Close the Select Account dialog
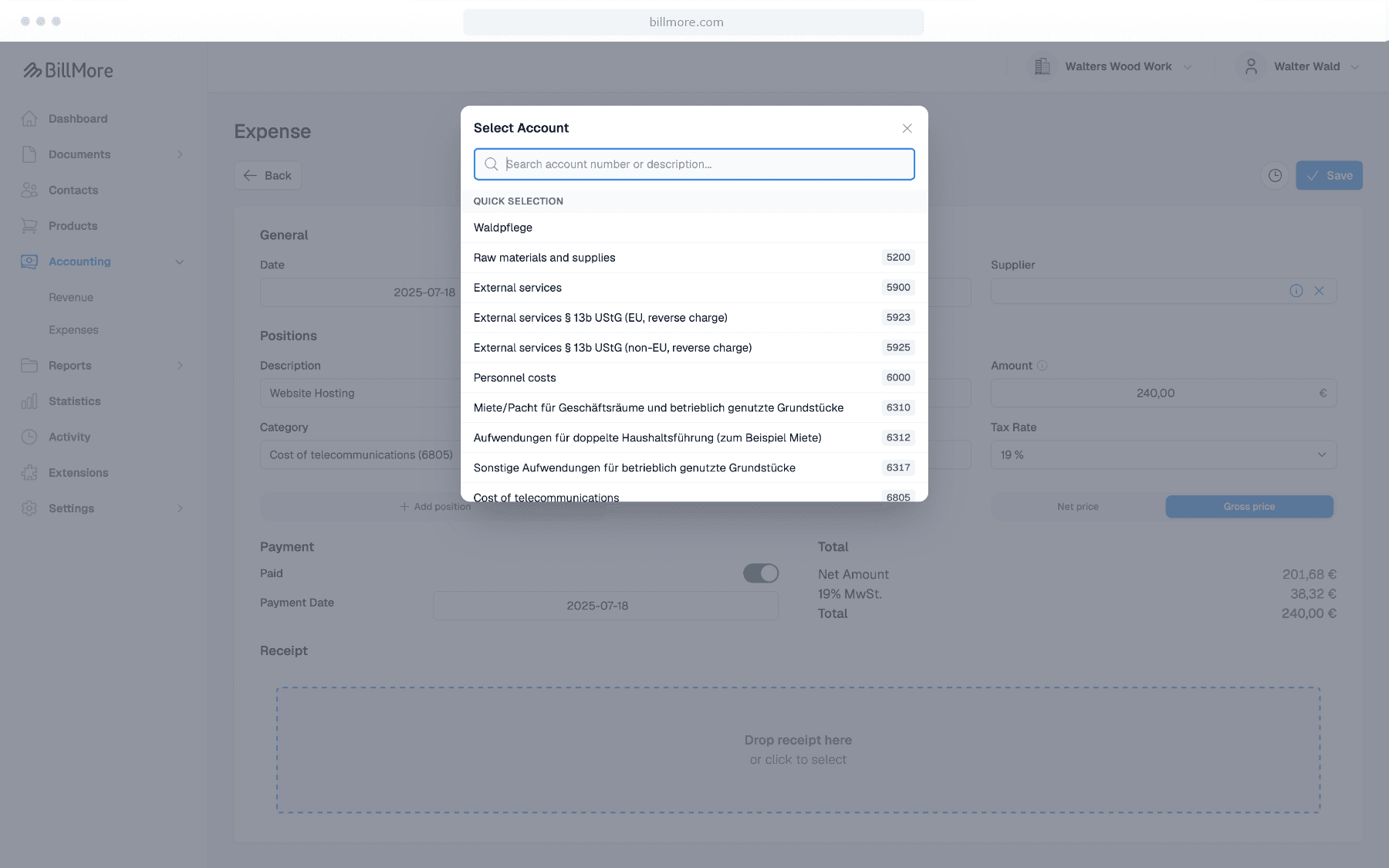Image resolution: width=1389 pixels, height=868 pixels. (907, 128)
